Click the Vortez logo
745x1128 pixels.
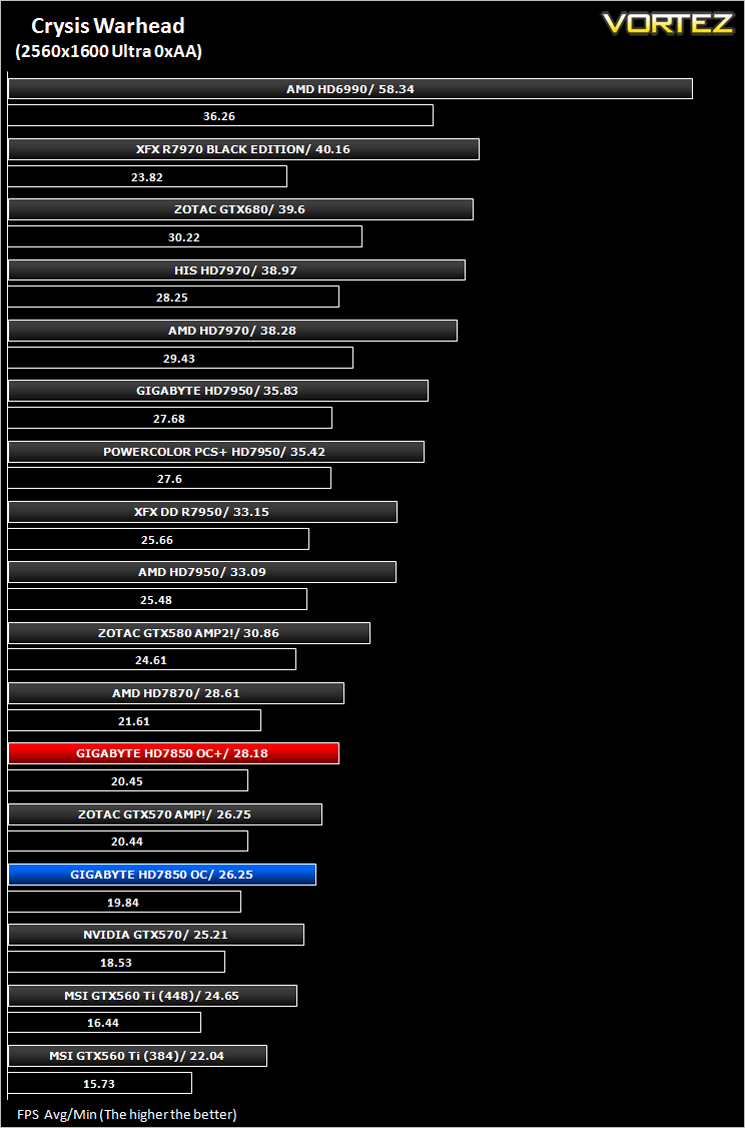coord(668,23)
